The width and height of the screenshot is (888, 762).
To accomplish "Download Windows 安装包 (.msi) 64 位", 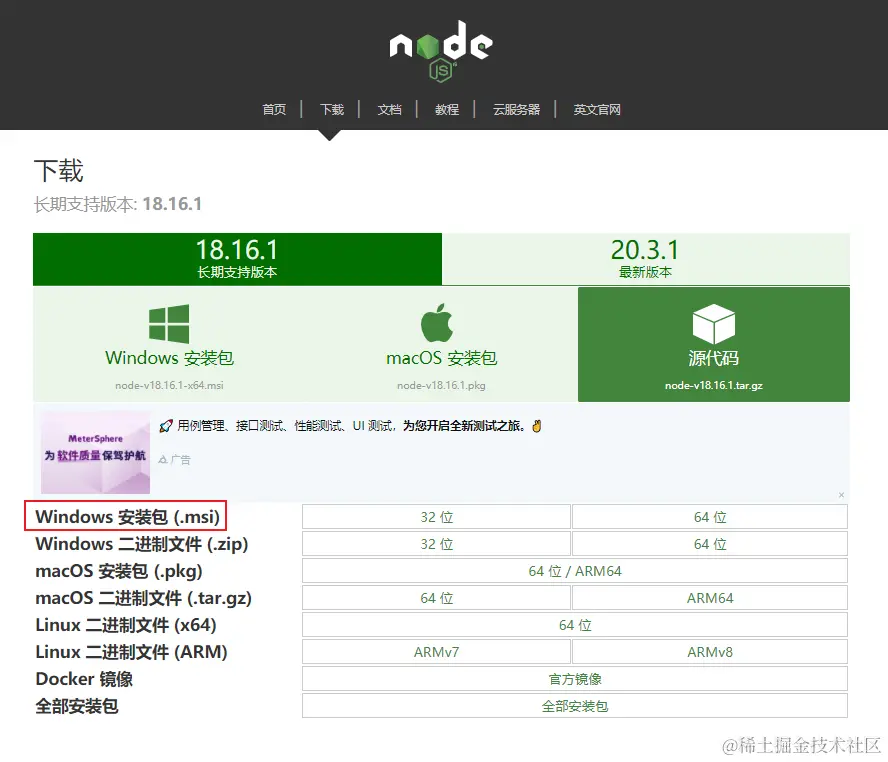I will [710, 516].
